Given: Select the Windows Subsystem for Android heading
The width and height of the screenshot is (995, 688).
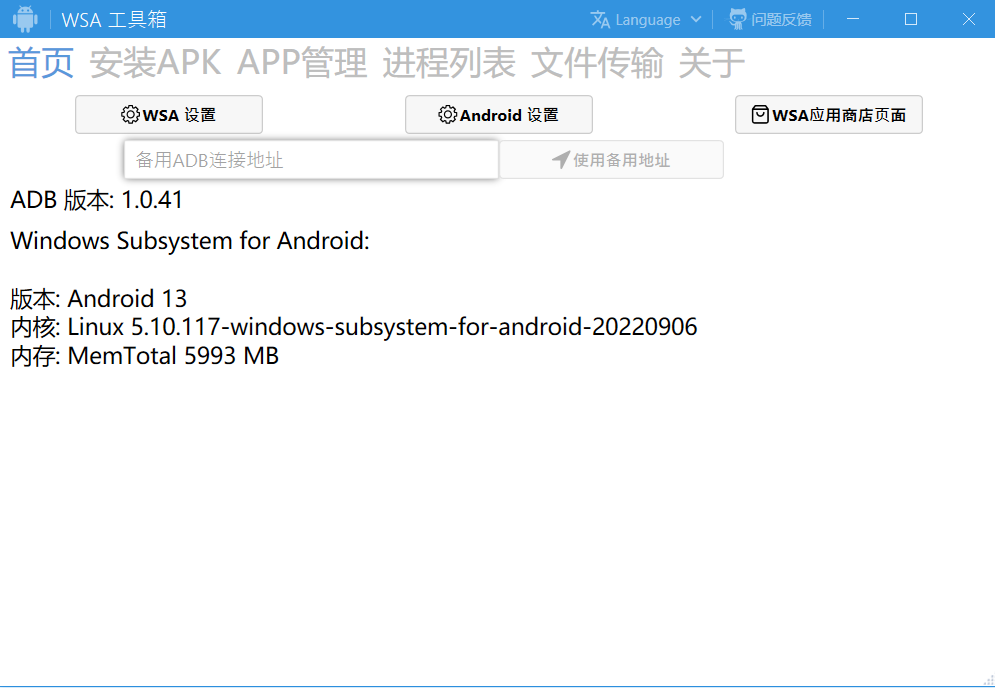Looking at the screenshot, I should (190, 241).
